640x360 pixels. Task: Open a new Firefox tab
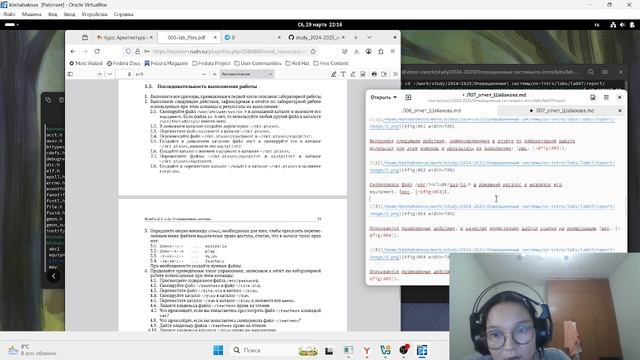356,37
